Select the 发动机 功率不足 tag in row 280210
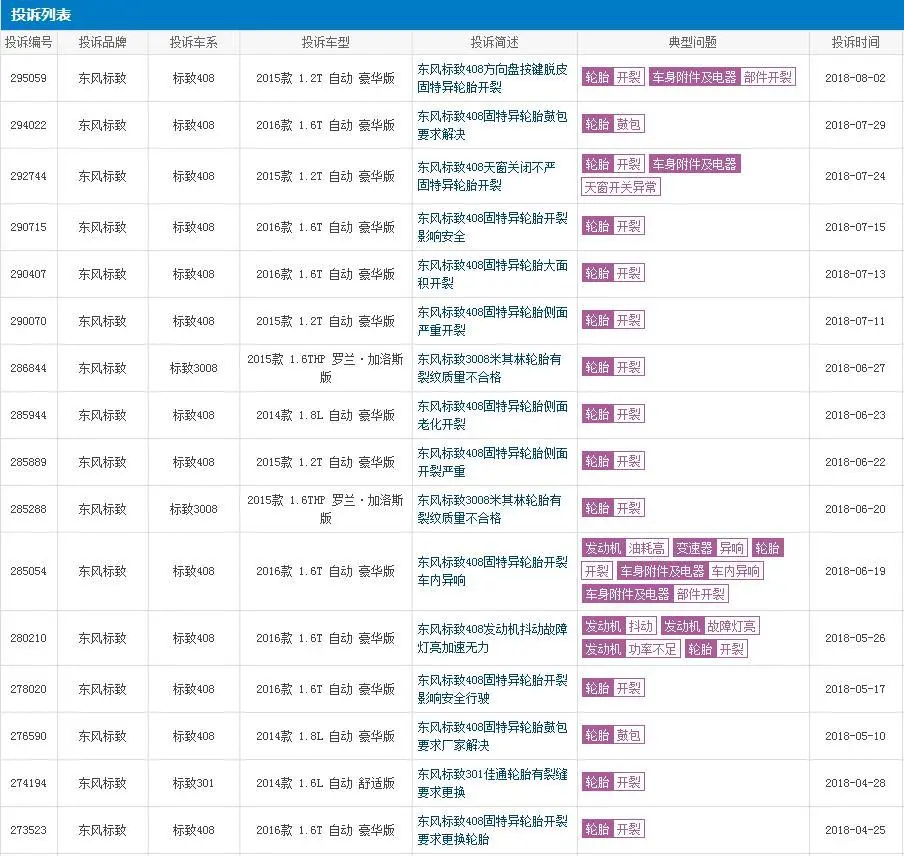The height and width of the screenshot is (856, 904). click(x=631, y=649)
